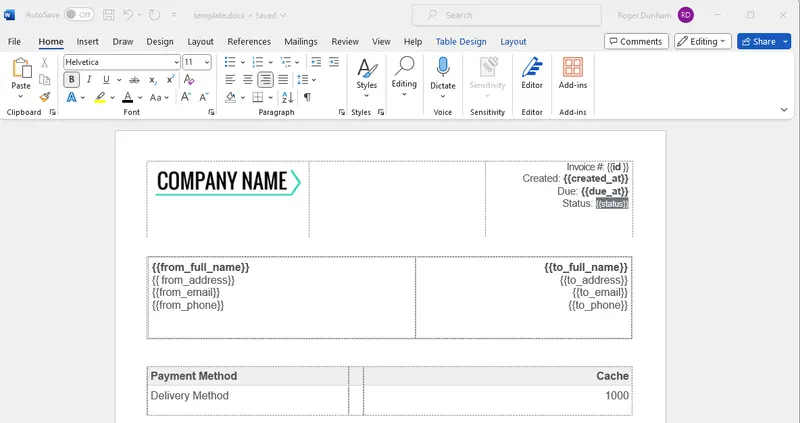Click the Dictate microphone icon

click(442, 67)
